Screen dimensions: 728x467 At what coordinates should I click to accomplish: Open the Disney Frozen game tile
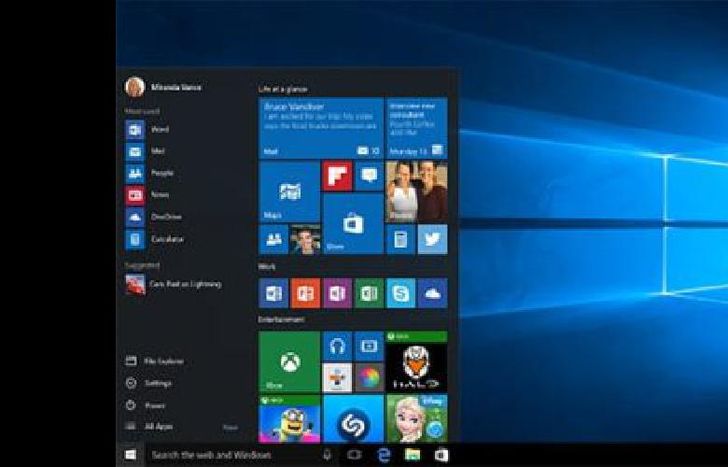pos(416,419)
